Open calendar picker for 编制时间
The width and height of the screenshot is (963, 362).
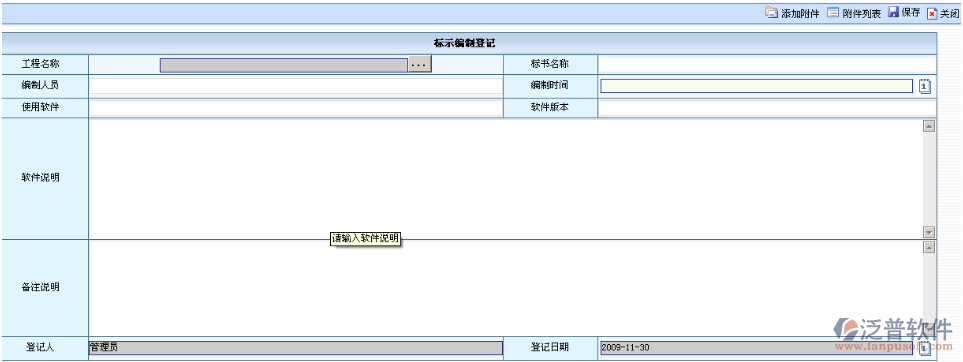pyautogui.click(x=925, y=86)
